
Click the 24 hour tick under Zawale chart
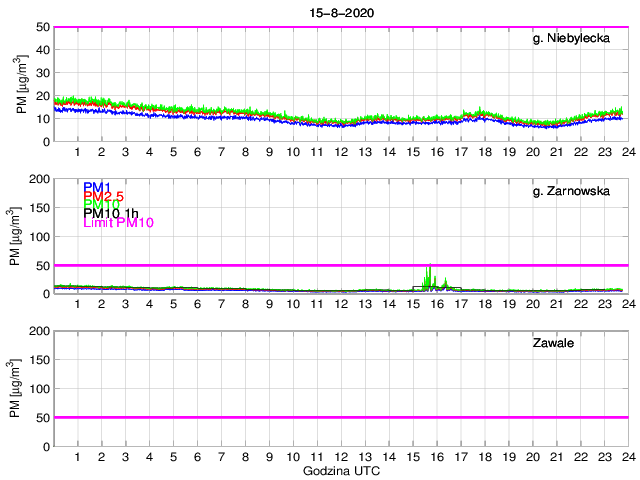coord(628,457)
